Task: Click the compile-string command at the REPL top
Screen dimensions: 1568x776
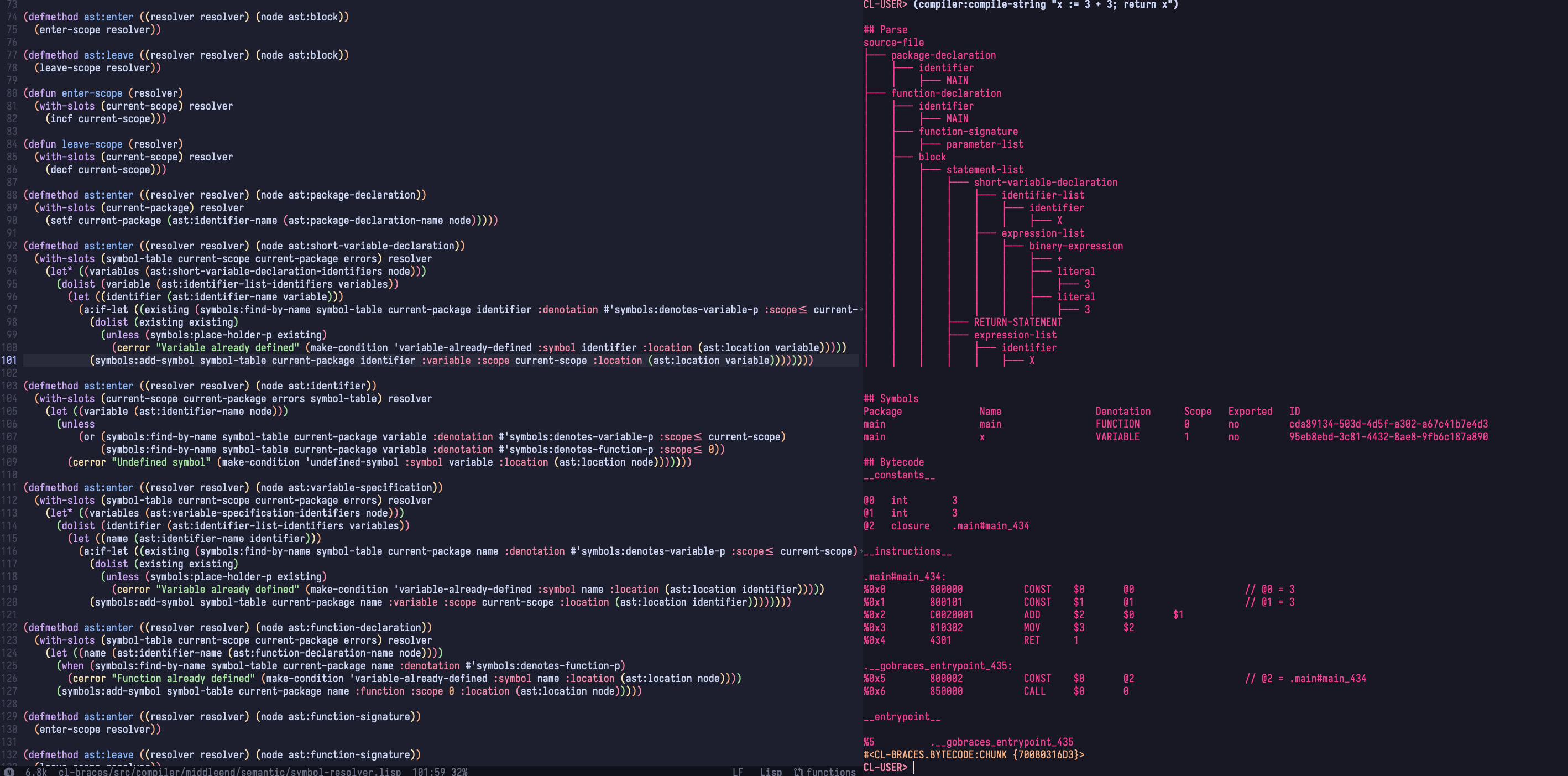Action: pyautogui.click(x=1046, y=5)
